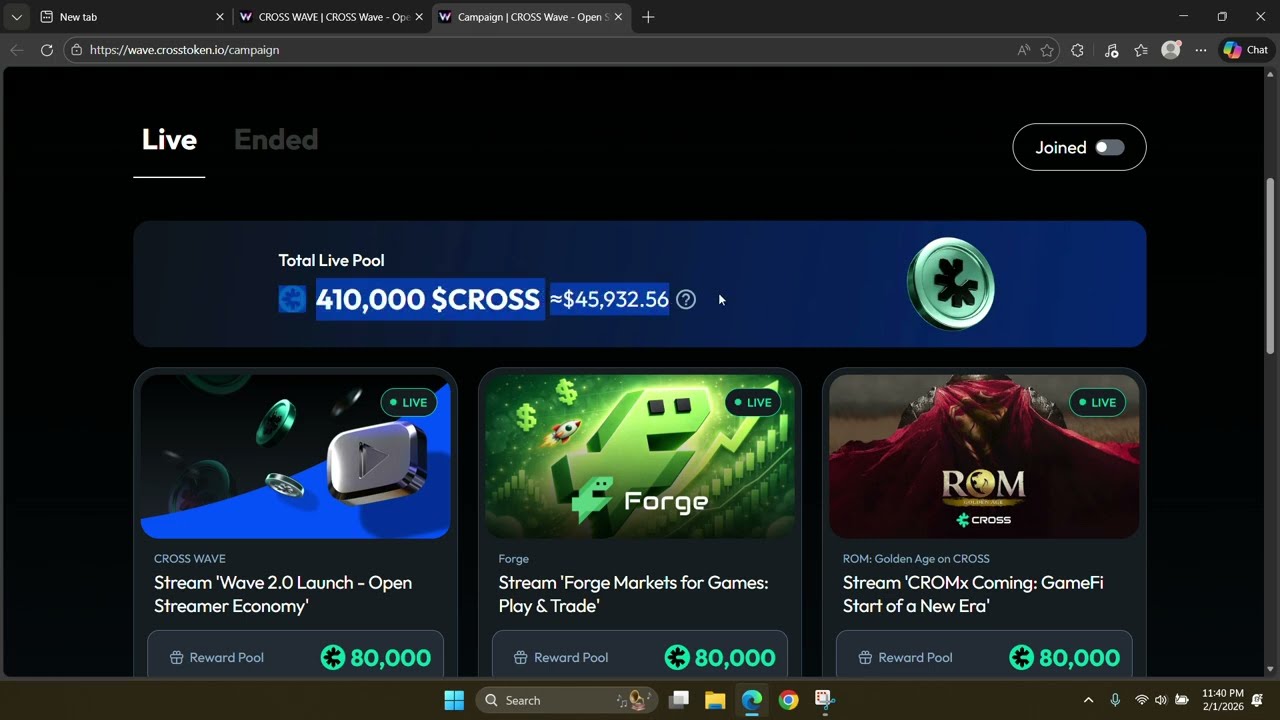Expand the hidden system tray icons
The width and height of the screenshot is (1280, 720).
(x=1089, y=700)
